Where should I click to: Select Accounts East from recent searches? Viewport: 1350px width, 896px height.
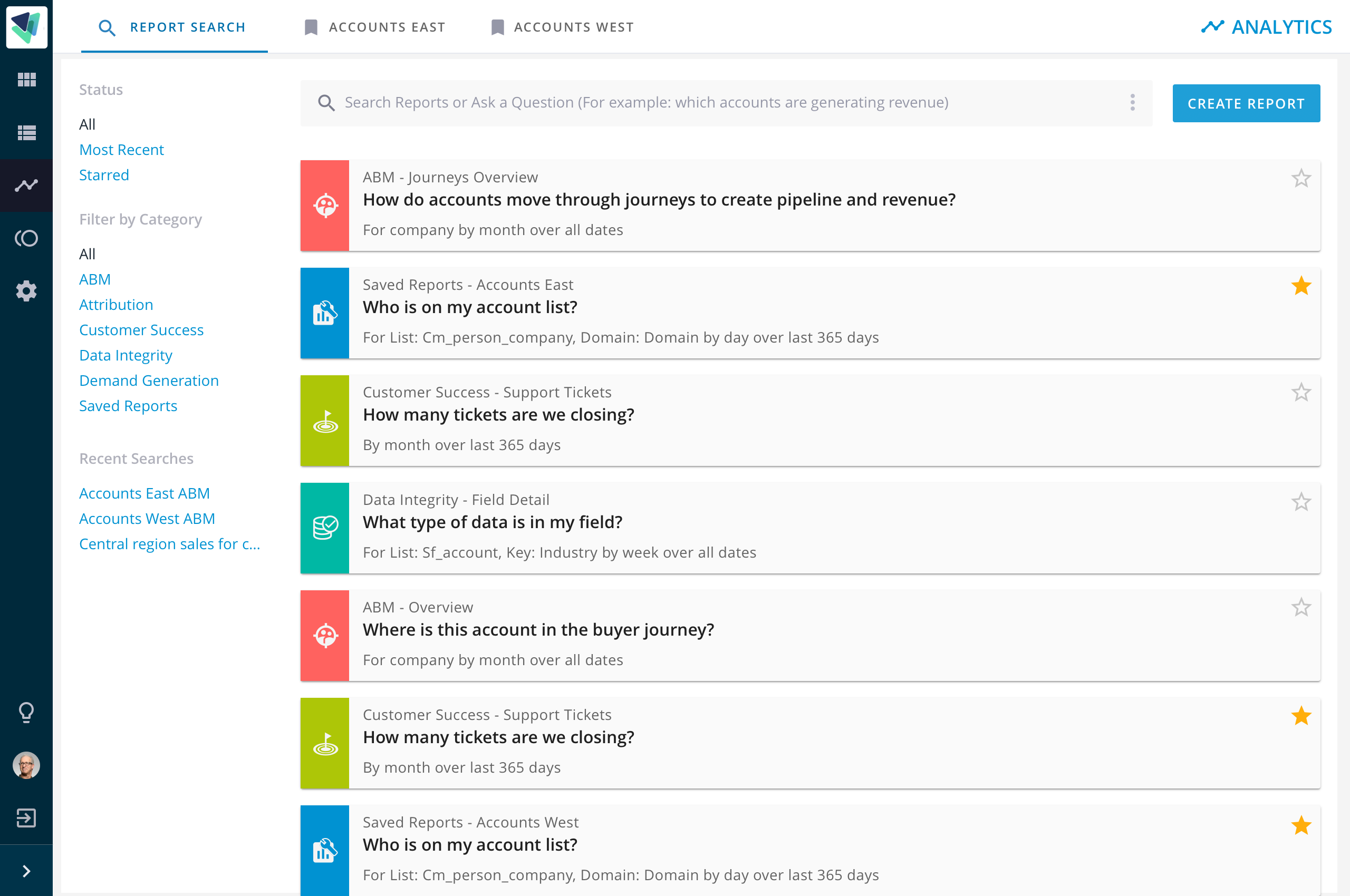[145, 492]
